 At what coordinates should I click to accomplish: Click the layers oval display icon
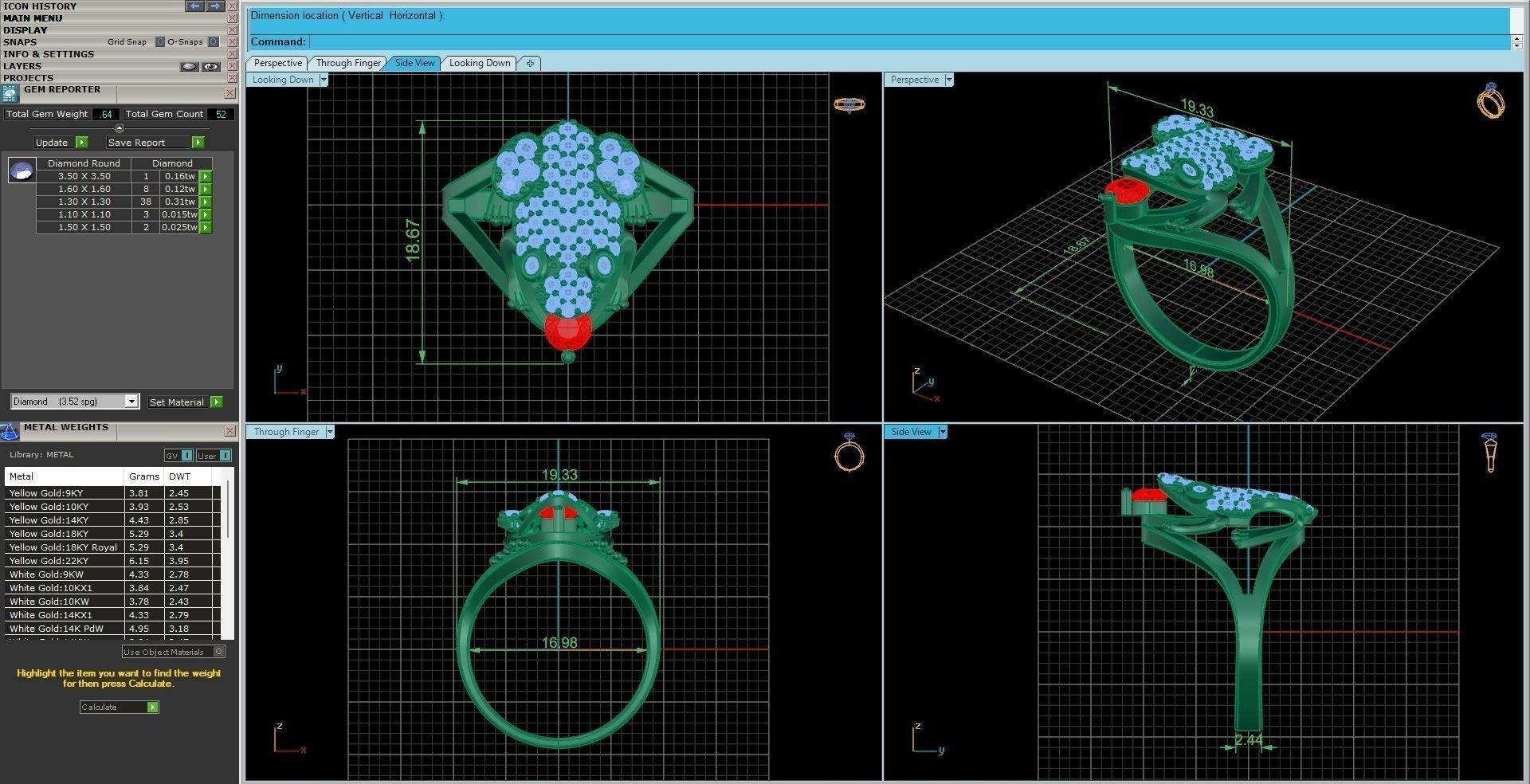tap(189, 67)
